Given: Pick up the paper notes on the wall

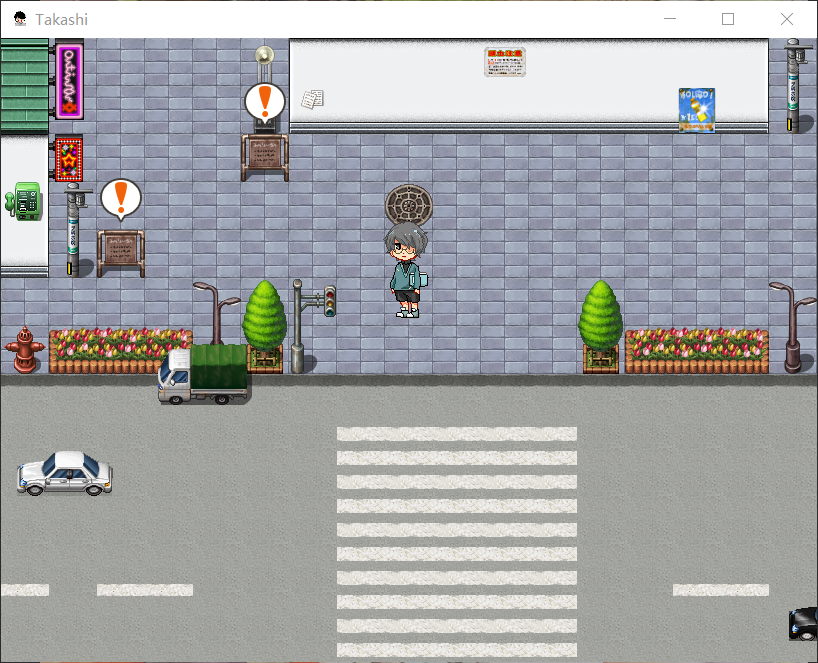Looking at the screenshot, I should click(x=312, y=99).
